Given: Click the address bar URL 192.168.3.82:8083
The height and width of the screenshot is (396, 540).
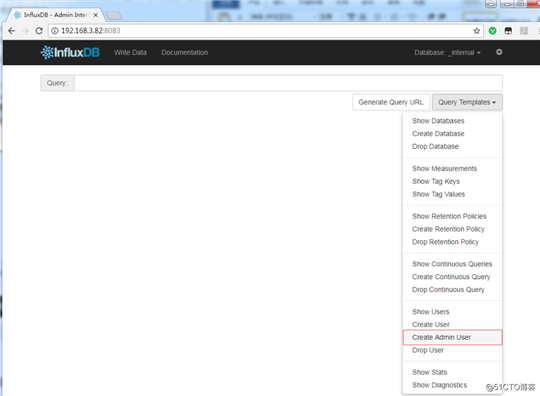Looking at the screenshot, I should [91, 31].
